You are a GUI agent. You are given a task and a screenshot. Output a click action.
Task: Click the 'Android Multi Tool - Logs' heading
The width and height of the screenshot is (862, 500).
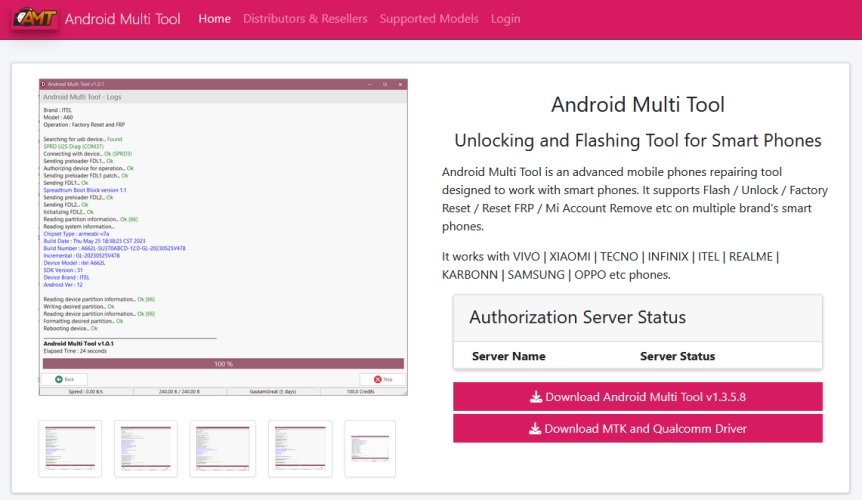click(x=82, y=97)
